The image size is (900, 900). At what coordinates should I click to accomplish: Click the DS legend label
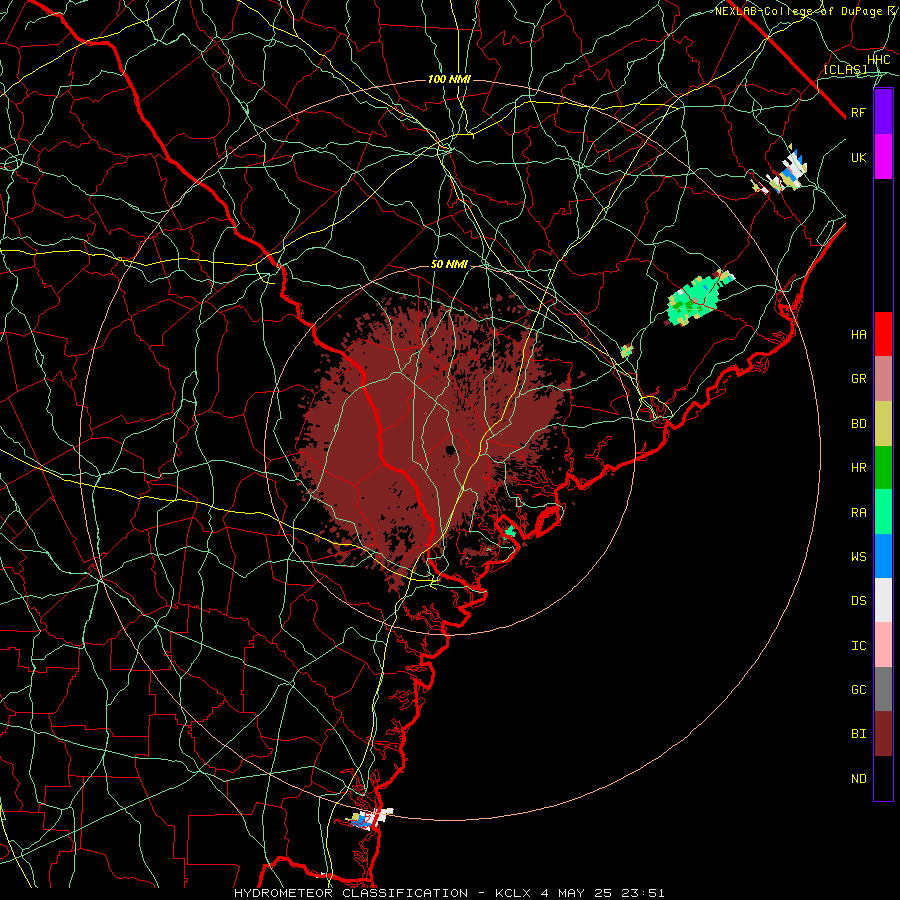click(x=858, y=601)
